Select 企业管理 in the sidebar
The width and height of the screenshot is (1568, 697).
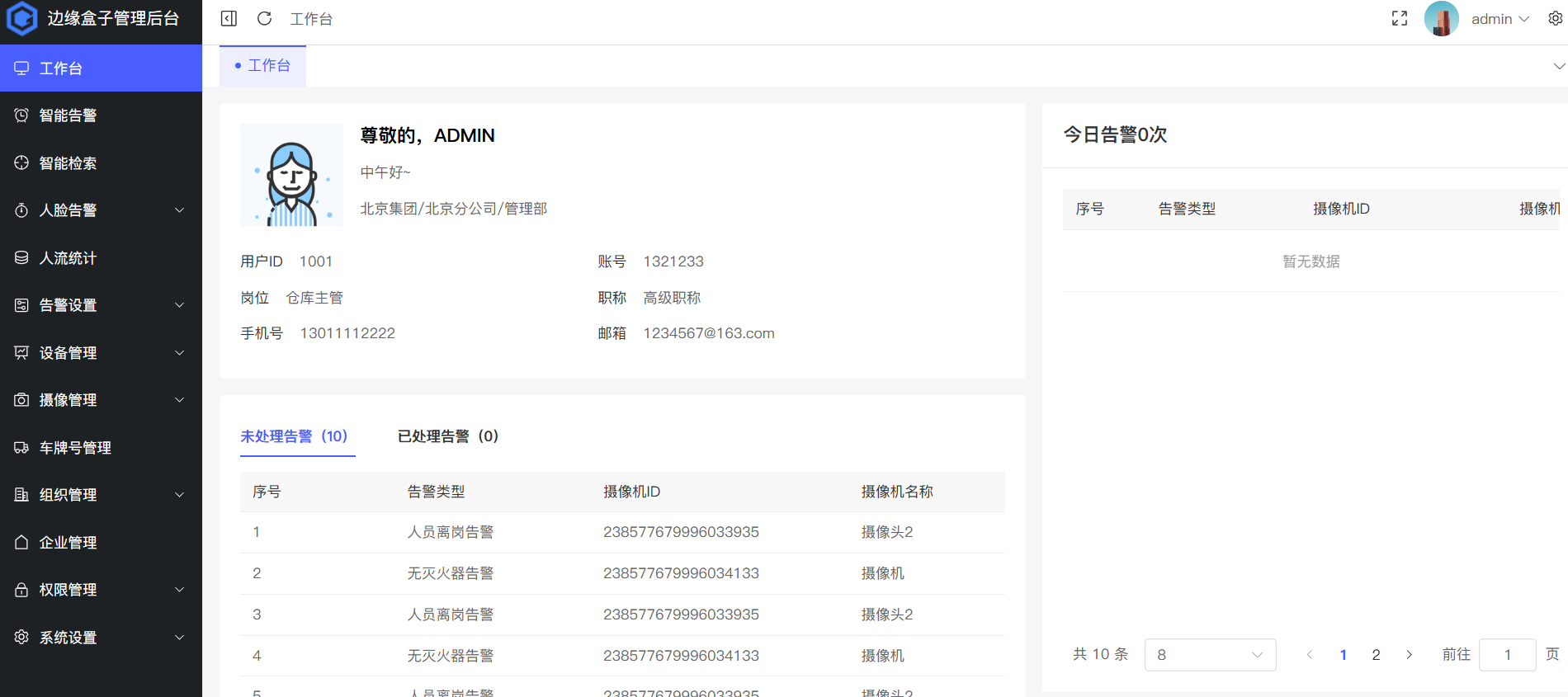(68, 543)
